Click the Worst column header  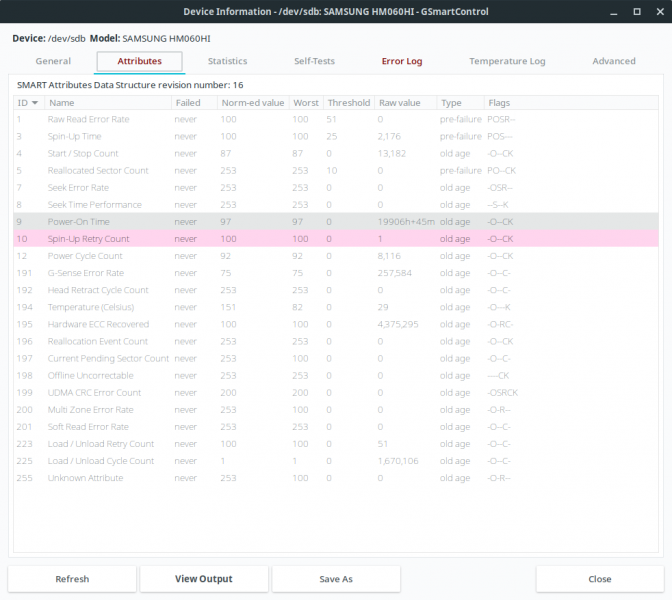click(x=306, y=103)
